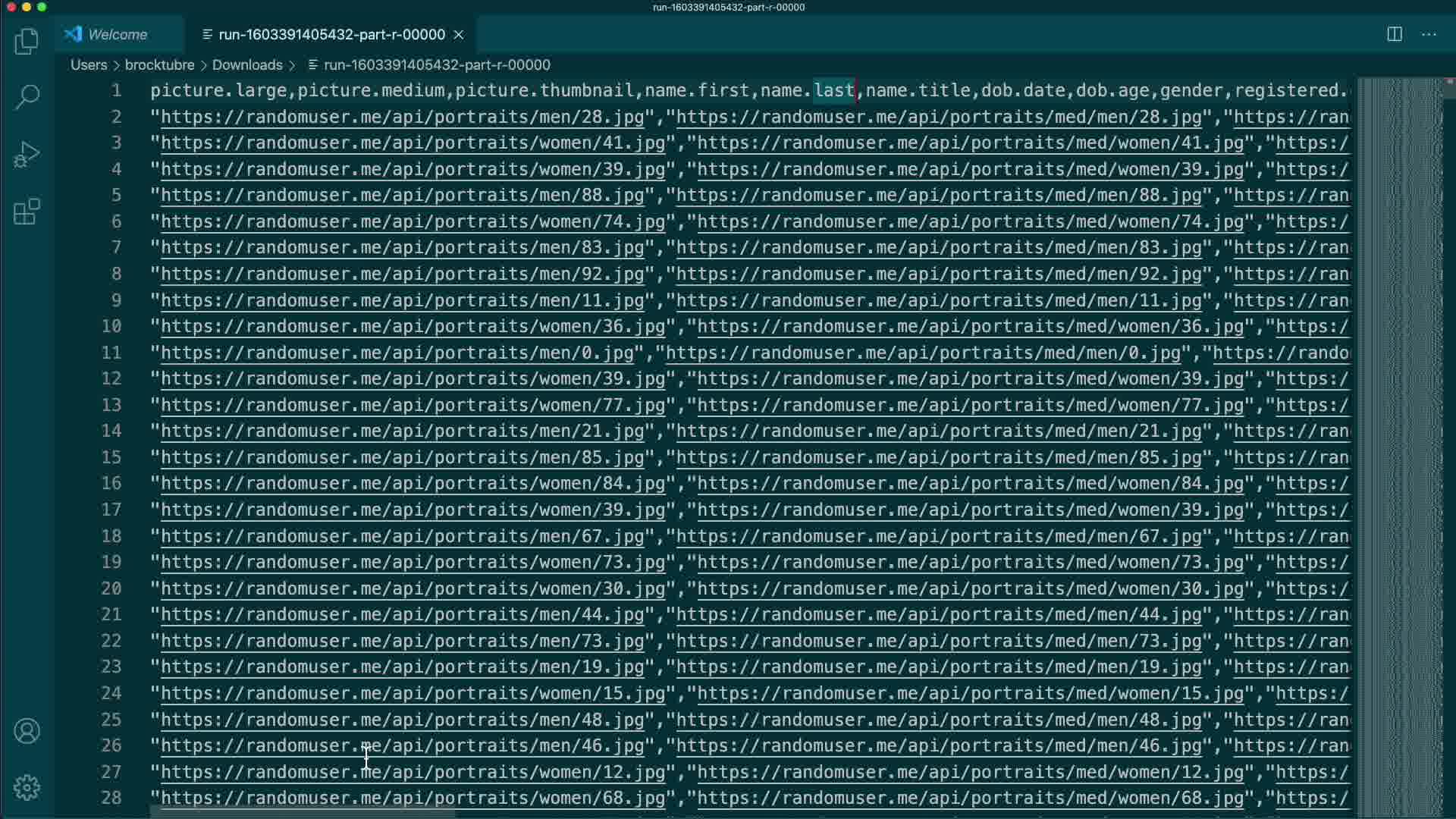1456x819 pixels.
Task: Open the Manage gear icon
Action: click(x=27, y=788)
